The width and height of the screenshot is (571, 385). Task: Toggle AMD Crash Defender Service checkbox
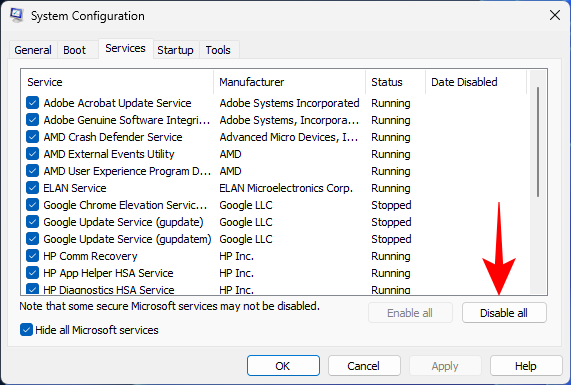coord(32,137)
